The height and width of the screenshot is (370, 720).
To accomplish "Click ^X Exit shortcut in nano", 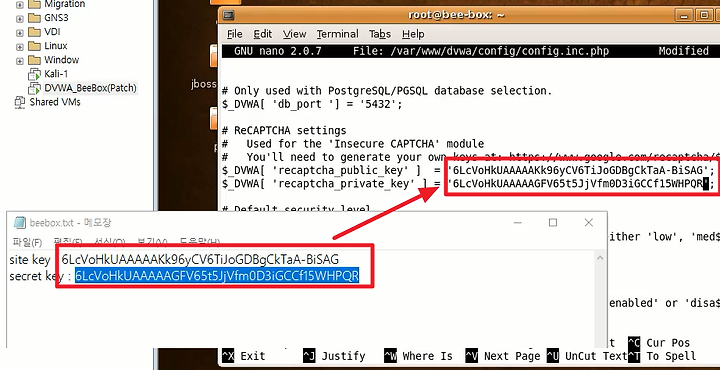I will coord(244,356).
